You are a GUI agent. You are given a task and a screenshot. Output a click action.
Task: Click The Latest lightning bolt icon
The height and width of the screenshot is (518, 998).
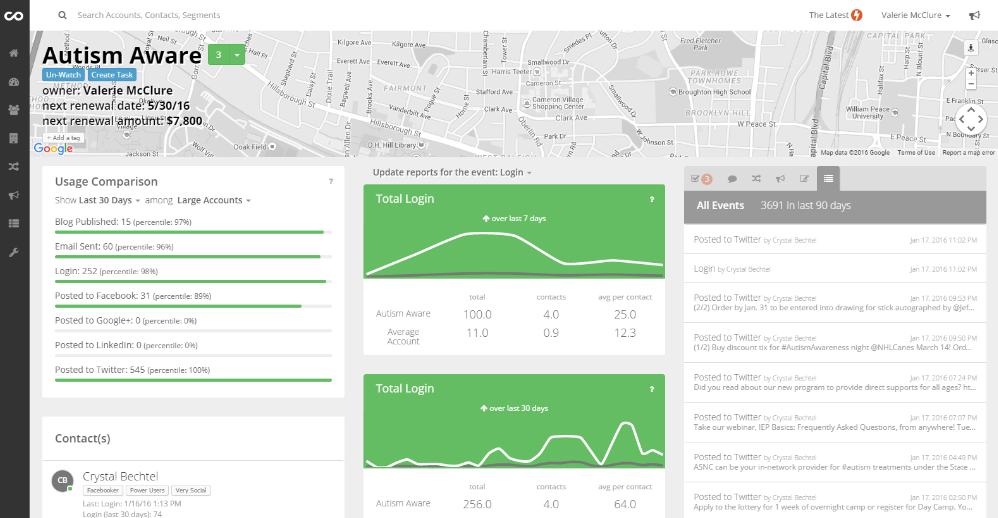(857, 15)
